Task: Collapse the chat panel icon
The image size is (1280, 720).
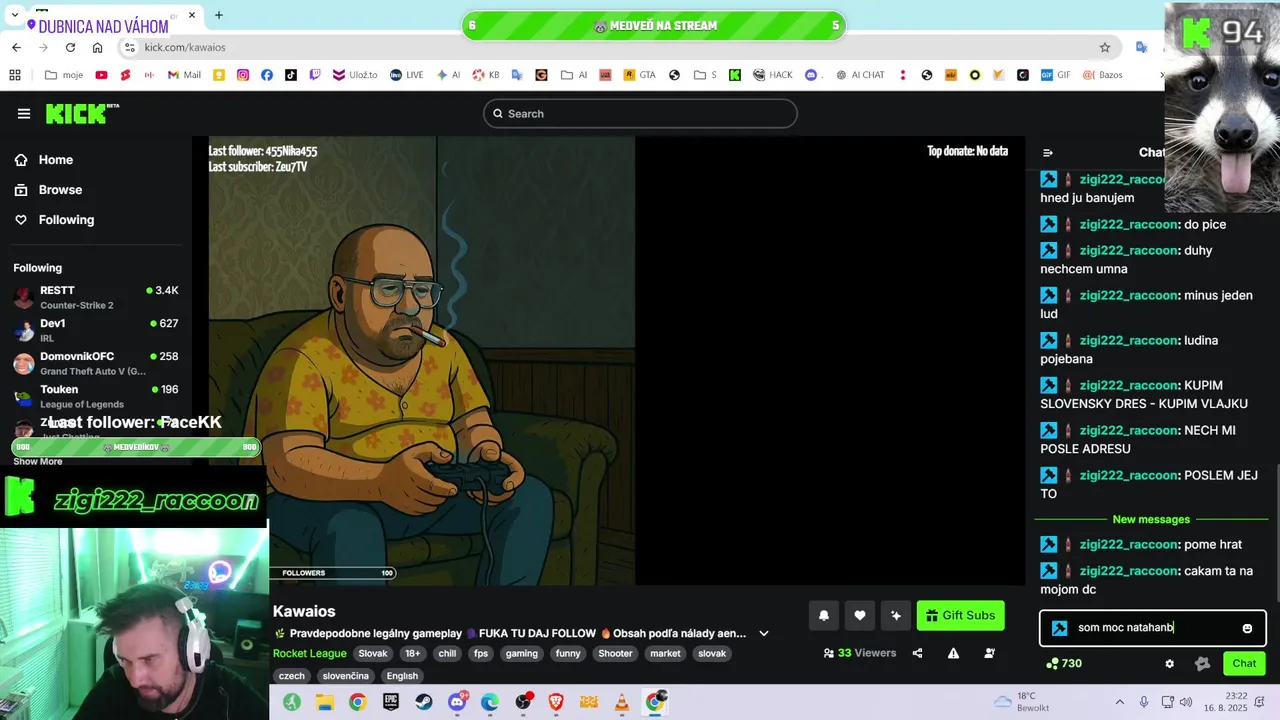Action: coord(1048,153)
